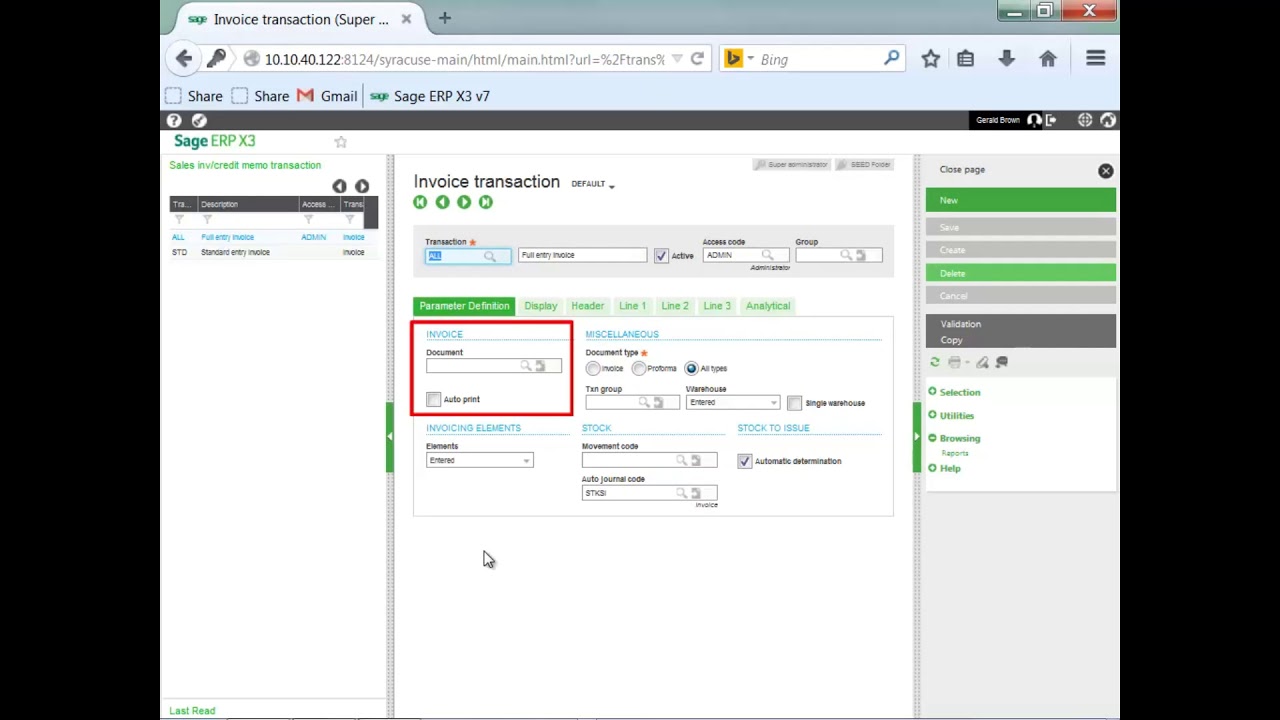The image size is (1280, 720).
Task: Filter the Description column
Action: [207, 220]
